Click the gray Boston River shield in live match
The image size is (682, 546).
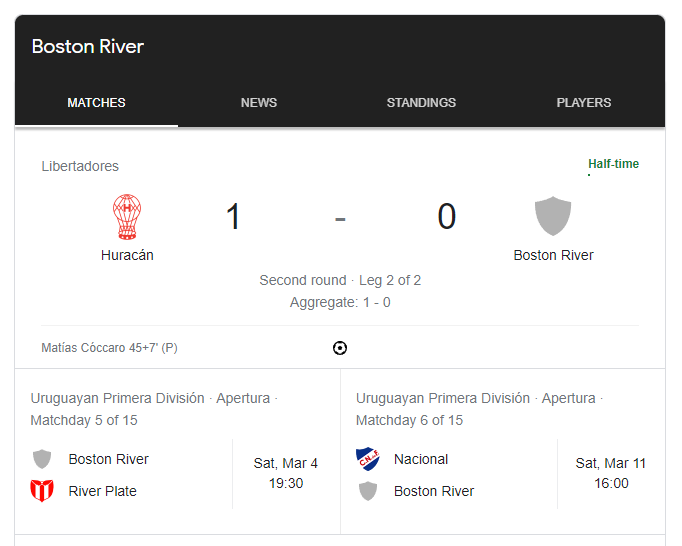click(553, 216)
